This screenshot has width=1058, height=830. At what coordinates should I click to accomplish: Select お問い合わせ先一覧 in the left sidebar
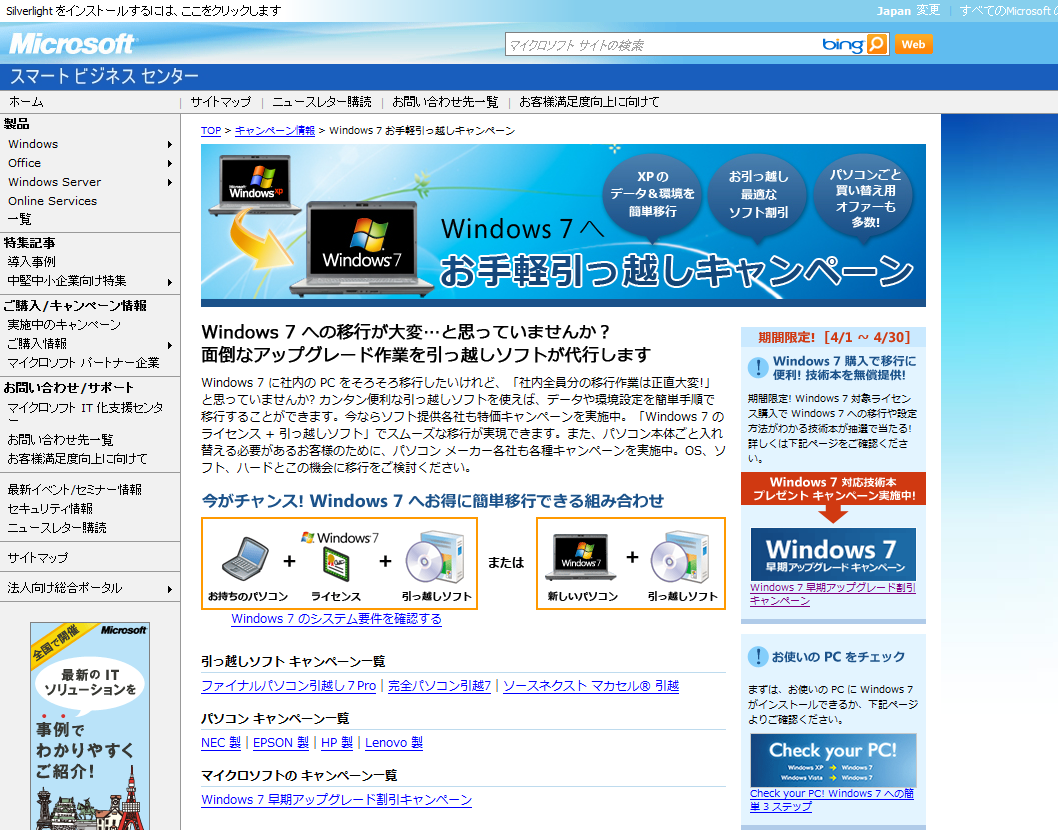pyautogui.click(x=60, y=440)
